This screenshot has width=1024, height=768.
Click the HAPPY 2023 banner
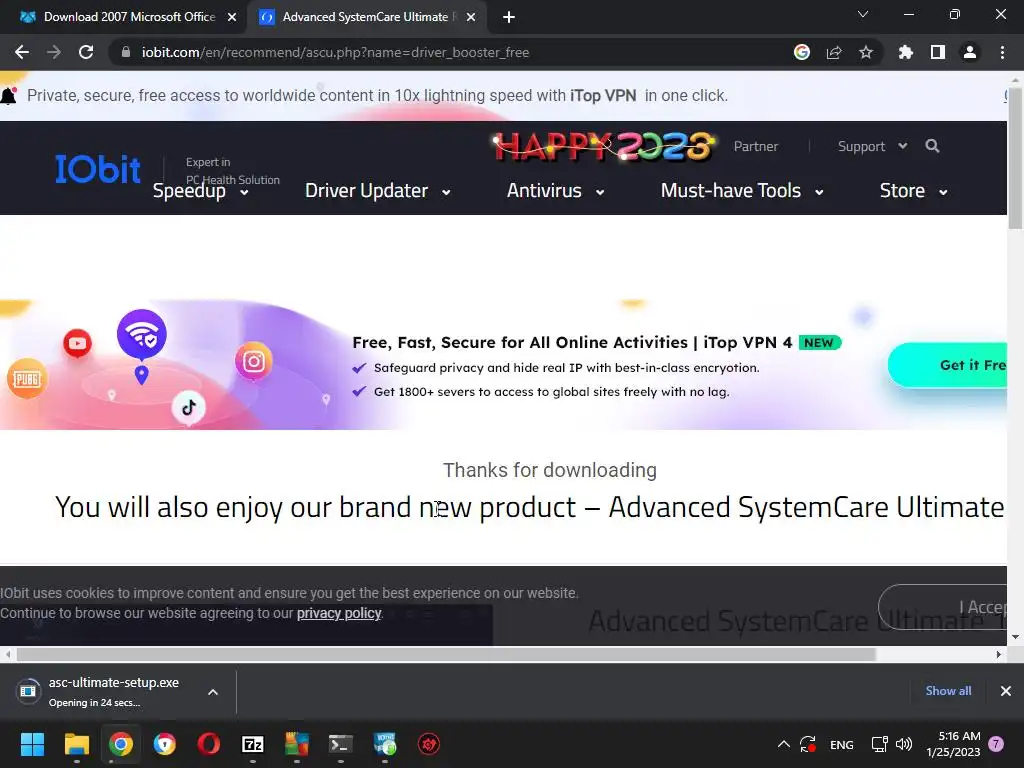[603, 146]
